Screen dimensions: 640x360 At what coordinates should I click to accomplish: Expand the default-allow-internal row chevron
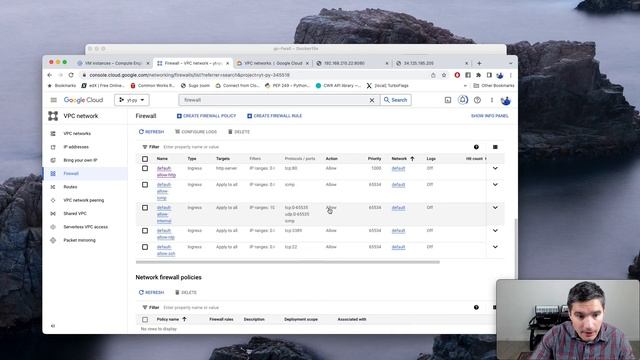(x=495, y=208)
